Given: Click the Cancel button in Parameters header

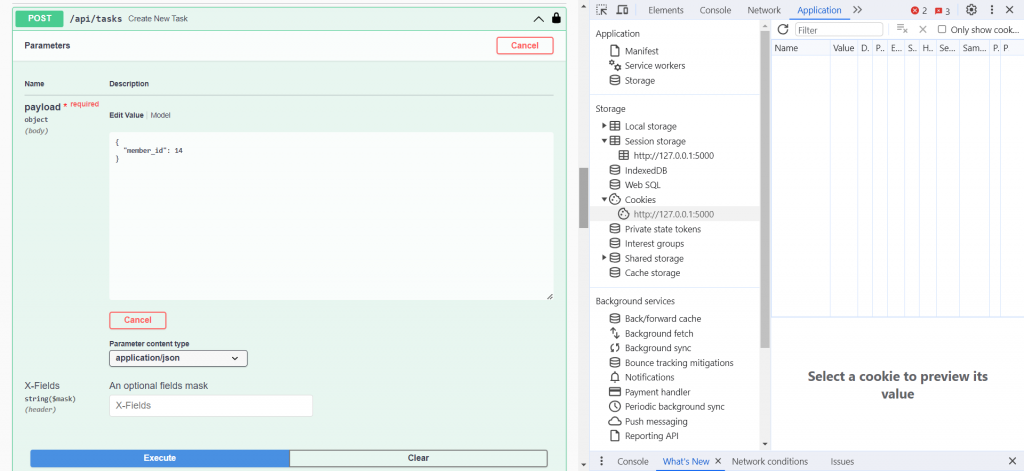Looking at the screenshot, I should 524,45.
